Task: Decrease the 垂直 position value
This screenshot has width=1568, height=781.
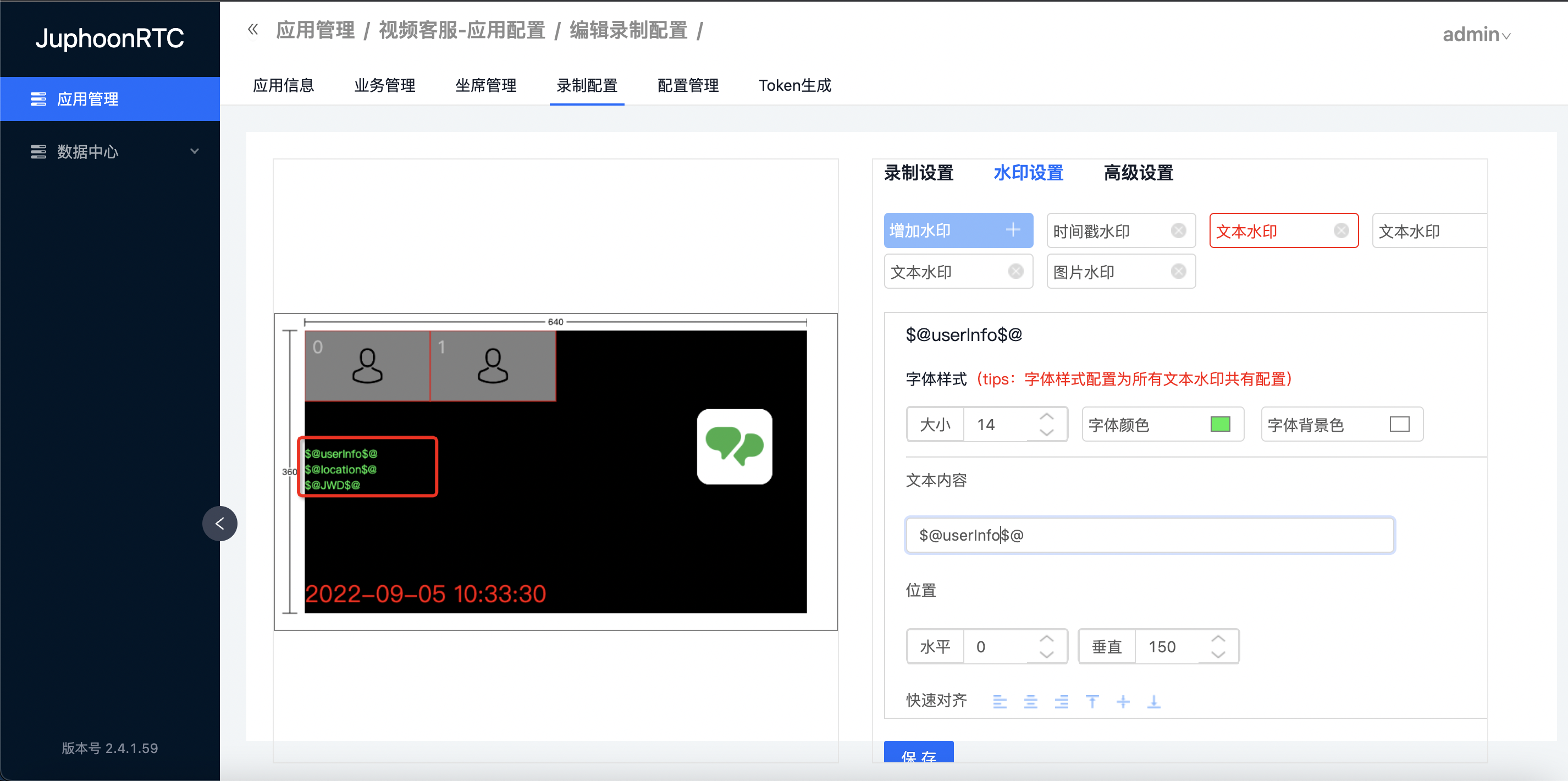Action: coord(1218,654)
